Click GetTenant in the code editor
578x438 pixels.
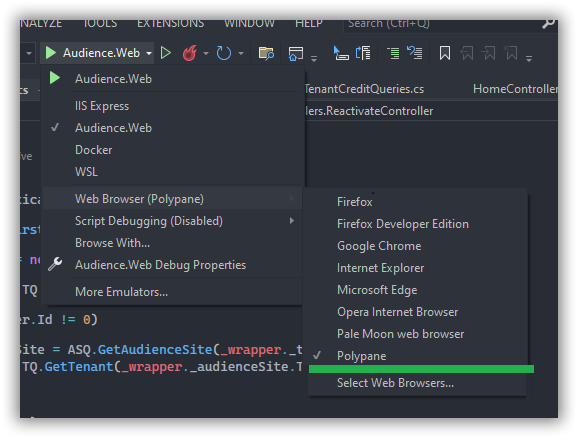79,367
